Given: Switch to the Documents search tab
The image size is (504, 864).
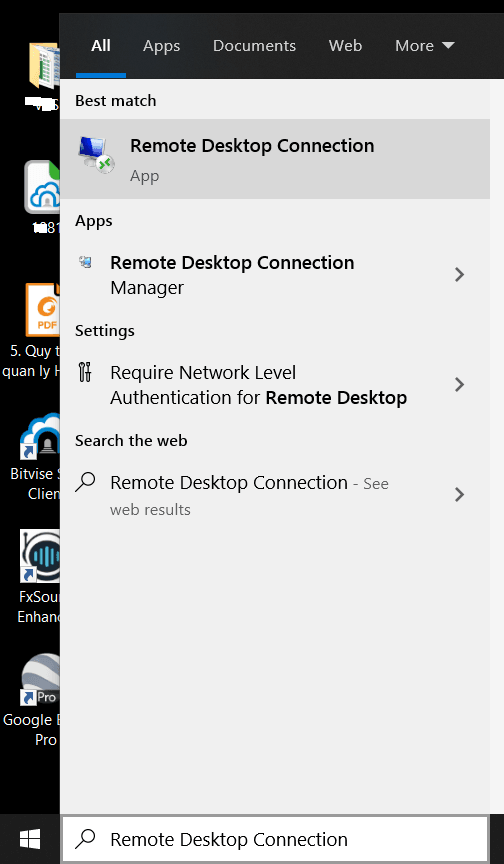Looking at the screenshot, I should 254,46.
